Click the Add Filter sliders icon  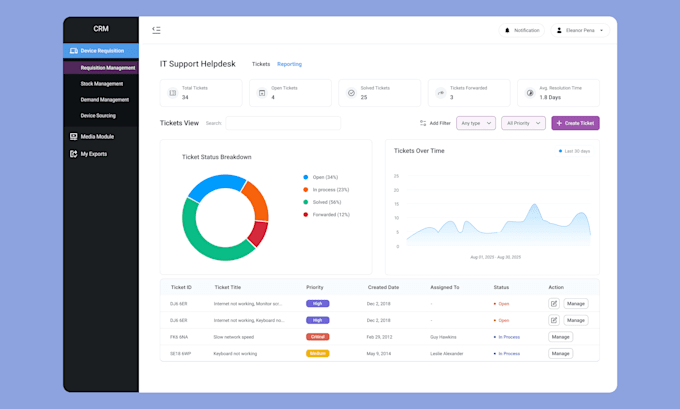point(423,123)
